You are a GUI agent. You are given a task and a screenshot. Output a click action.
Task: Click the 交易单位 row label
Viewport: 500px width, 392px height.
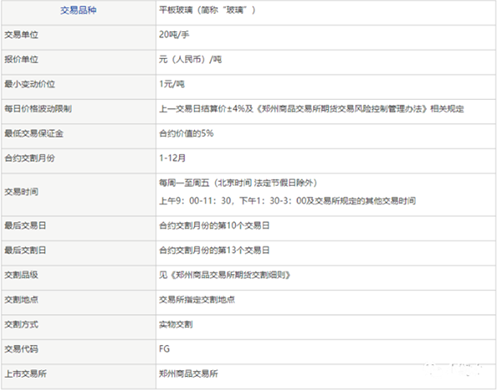pos(21,35)
